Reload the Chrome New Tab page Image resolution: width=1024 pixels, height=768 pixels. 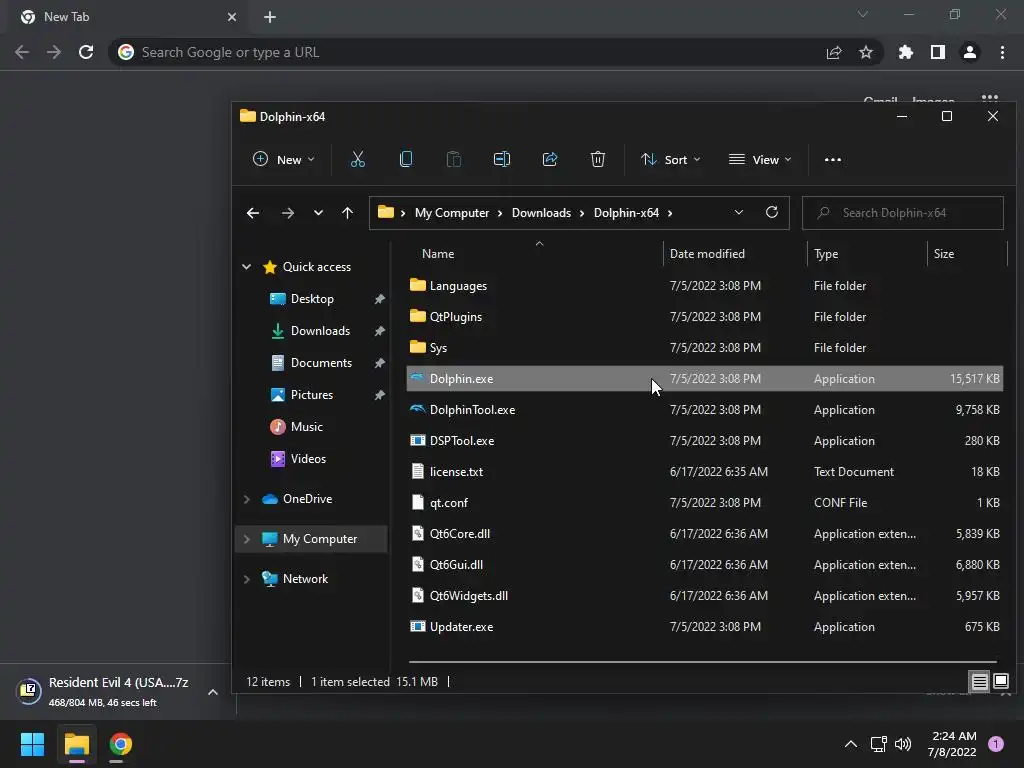click(x=86, y=52)
